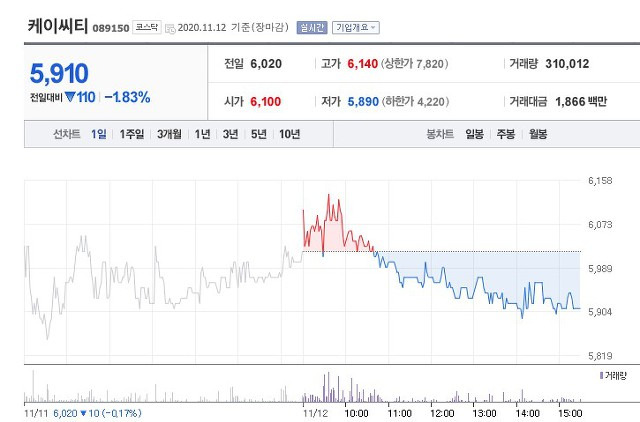Click the low price 5,890
The width and height of the screenshot is (640, 422).
(363, 101)
